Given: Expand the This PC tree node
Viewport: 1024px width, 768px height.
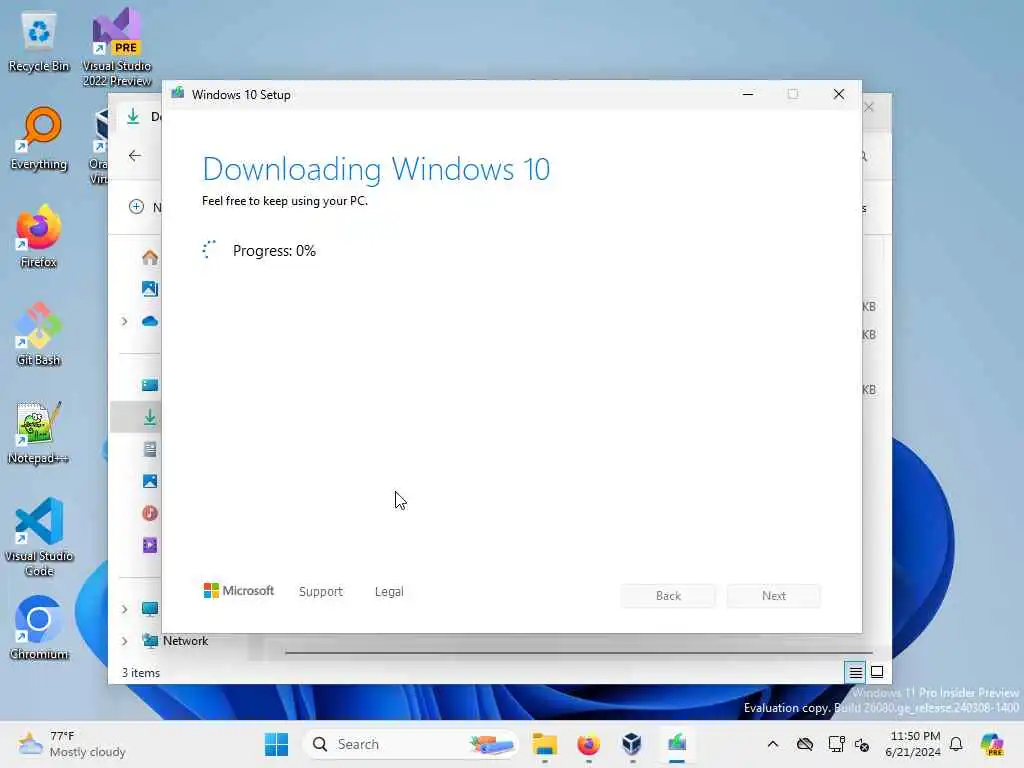Looking at the screenshot, I should coord(124,609).
